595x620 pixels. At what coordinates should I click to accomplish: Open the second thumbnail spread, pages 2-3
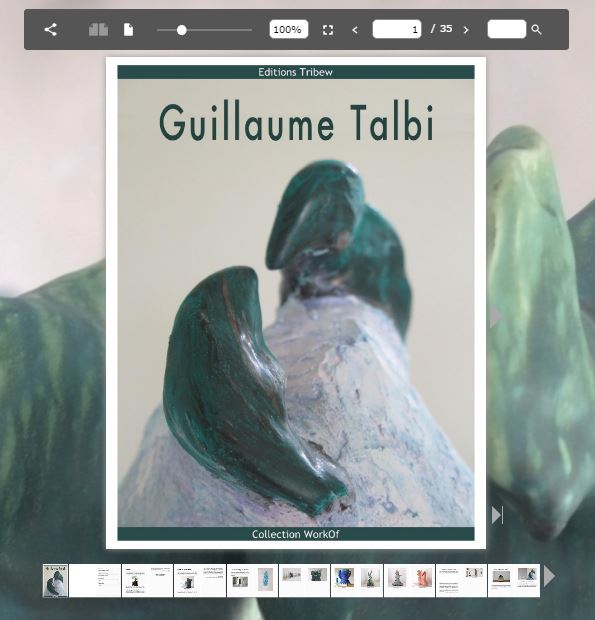95,580
